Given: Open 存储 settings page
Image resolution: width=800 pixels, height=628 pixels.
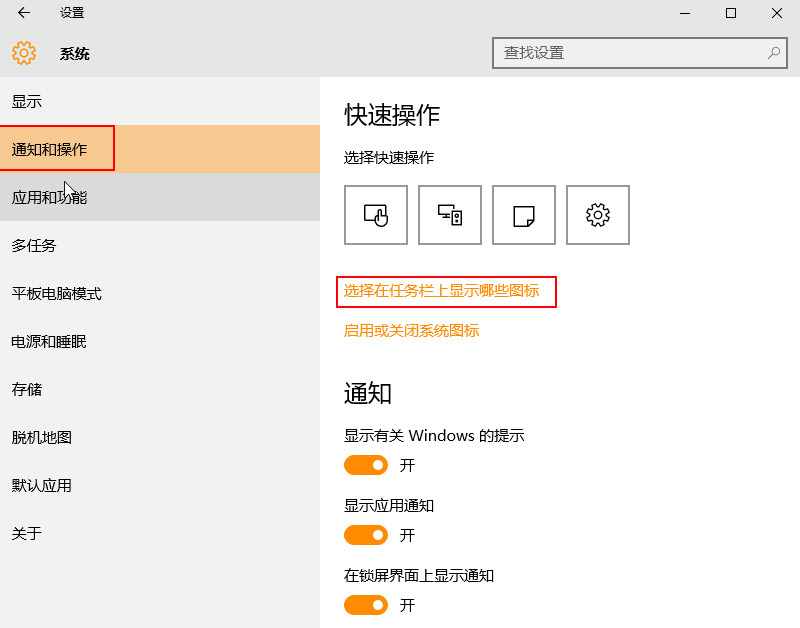Looking at the screenshot, I should [160, 389].
